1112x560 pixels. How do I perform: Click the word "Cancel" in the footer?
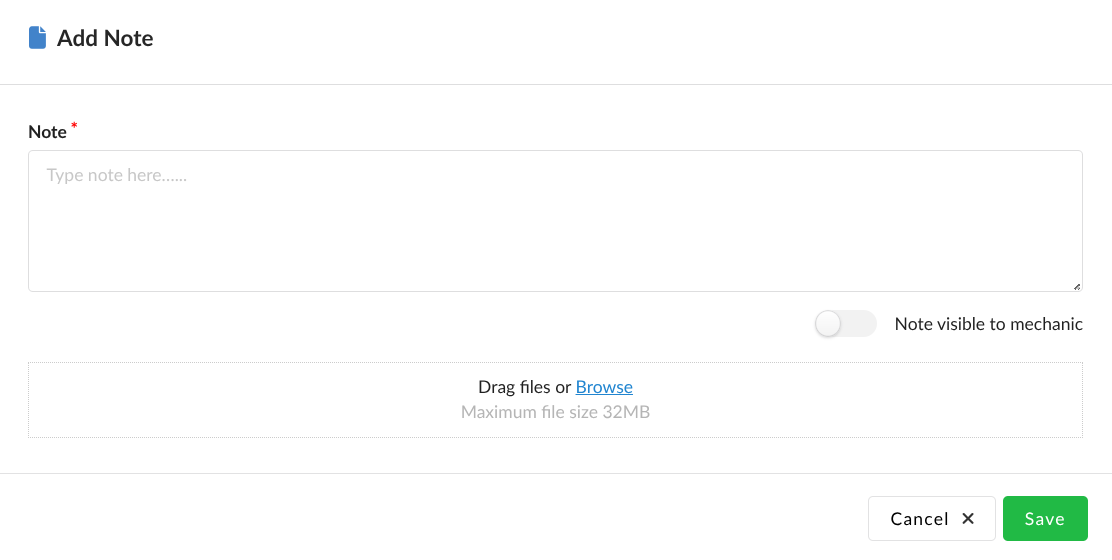coord(919,519)
